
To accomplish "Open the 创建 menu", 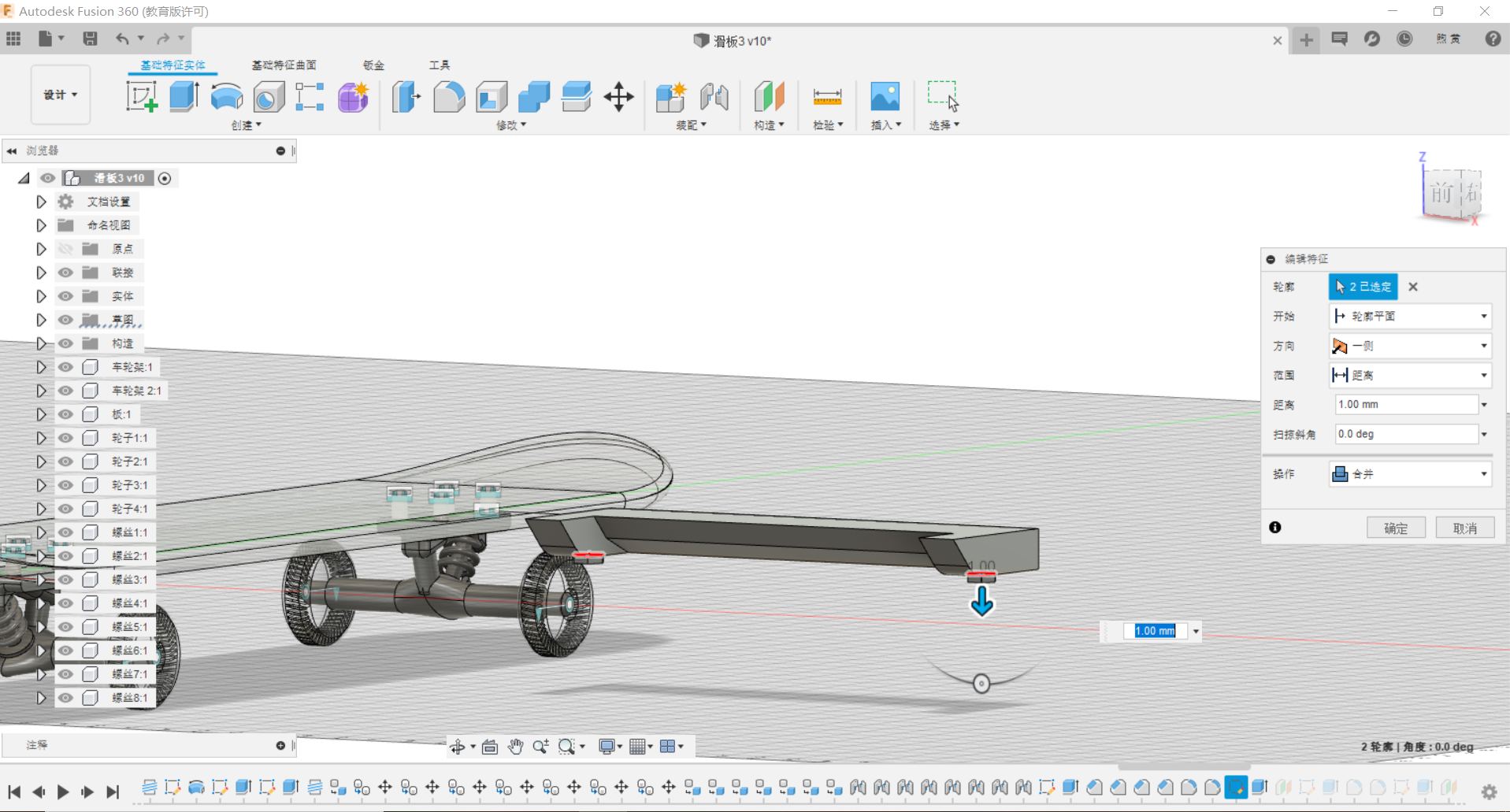I will 246,125.
